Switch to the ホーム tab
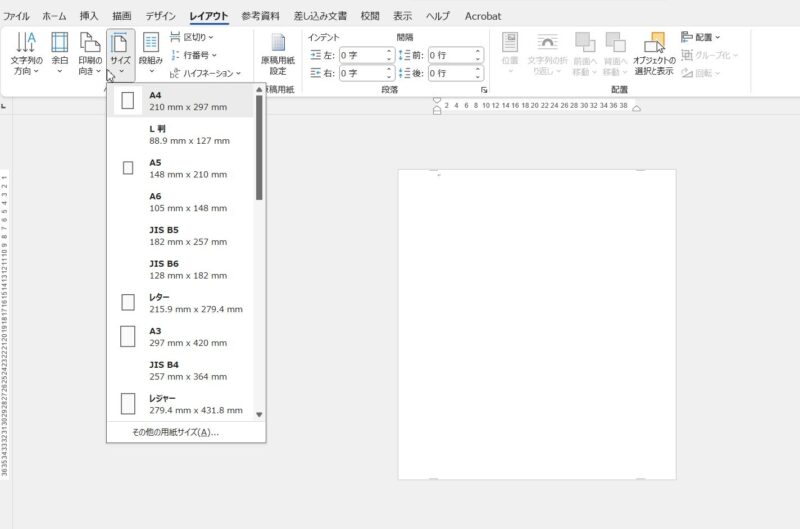Viewport: 800px width, 529px height. point(54,16)
